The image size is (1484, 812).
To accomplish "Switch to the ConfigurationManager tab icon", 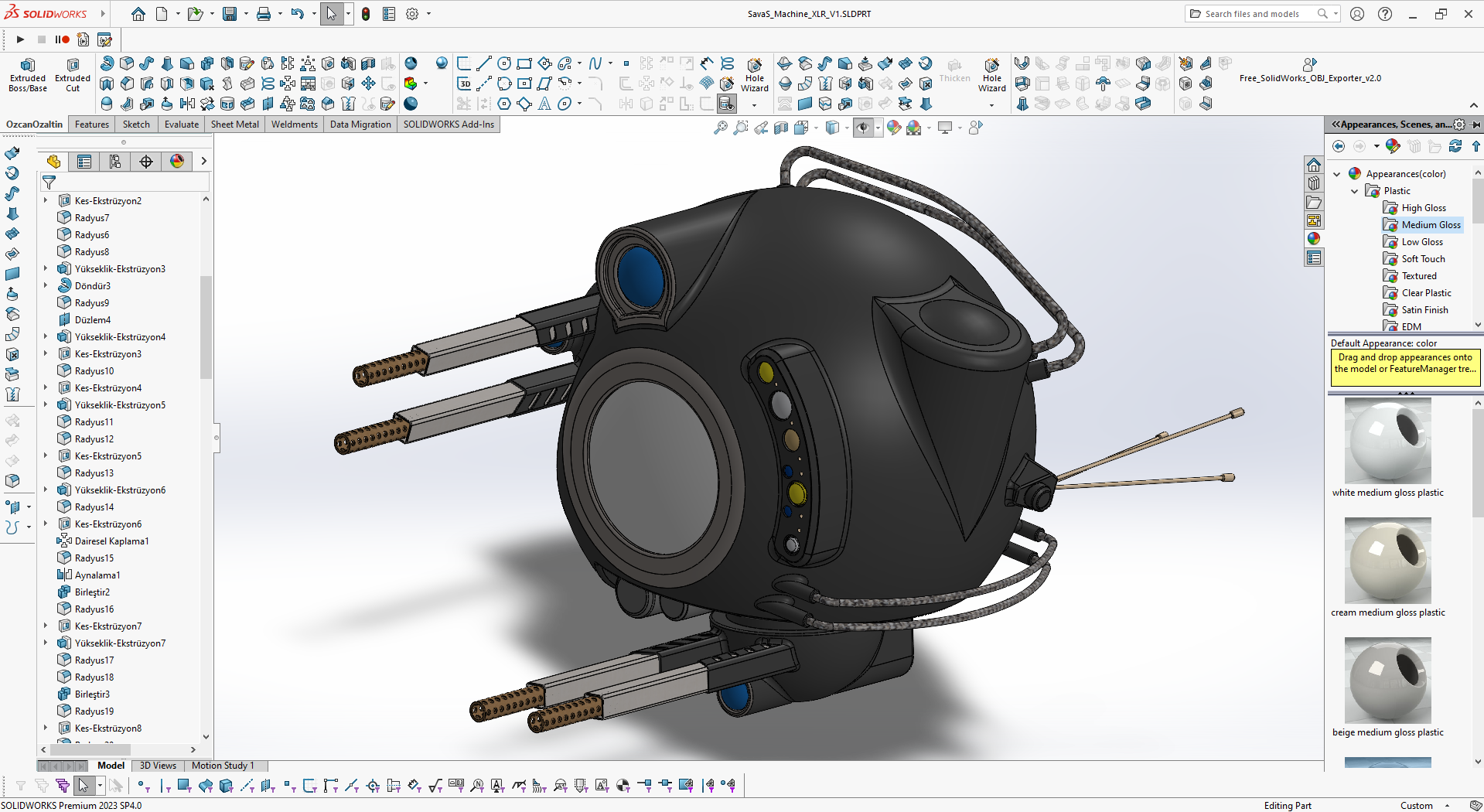I will (x=115, y=161).
